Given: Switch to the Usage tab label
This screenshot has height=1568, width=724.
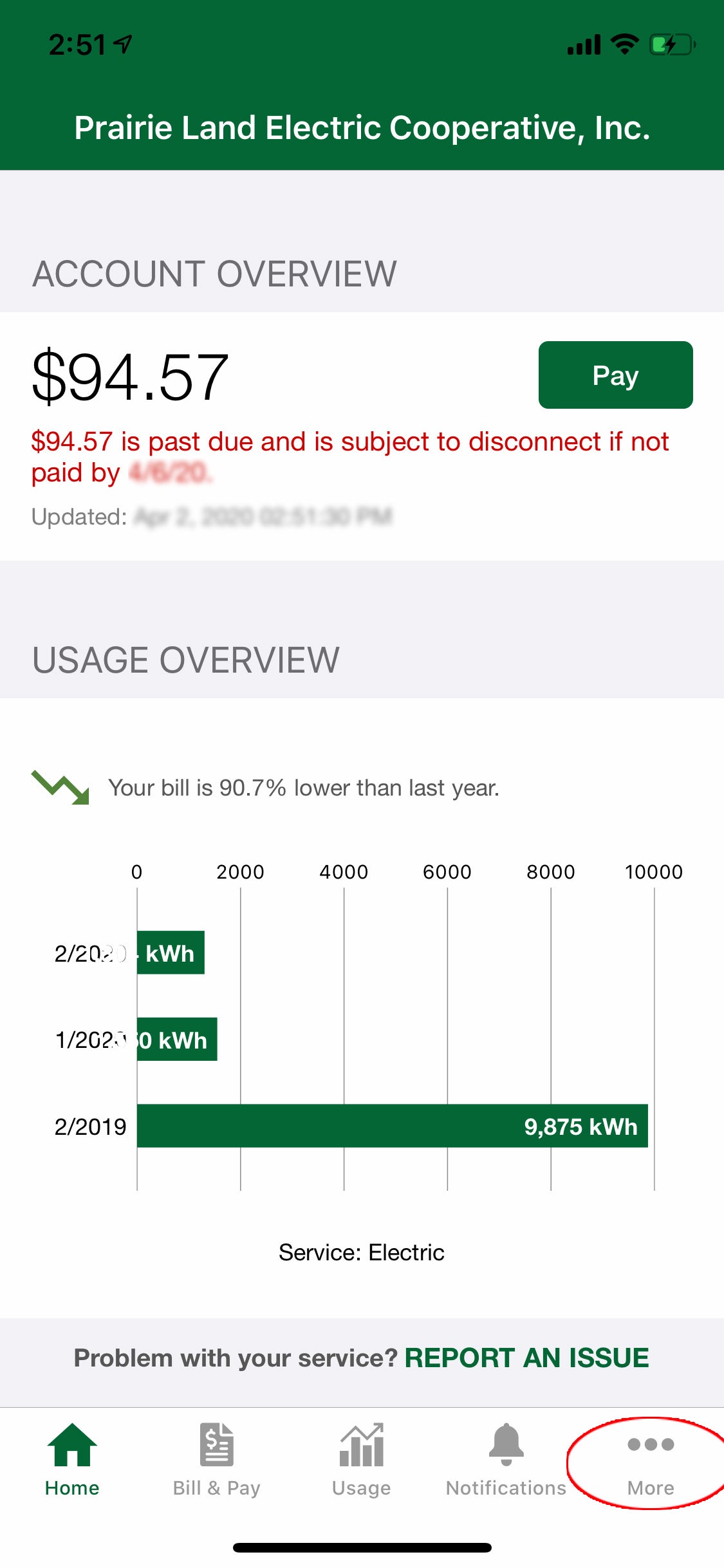Looking at the screenshot, I should 362,1488.
